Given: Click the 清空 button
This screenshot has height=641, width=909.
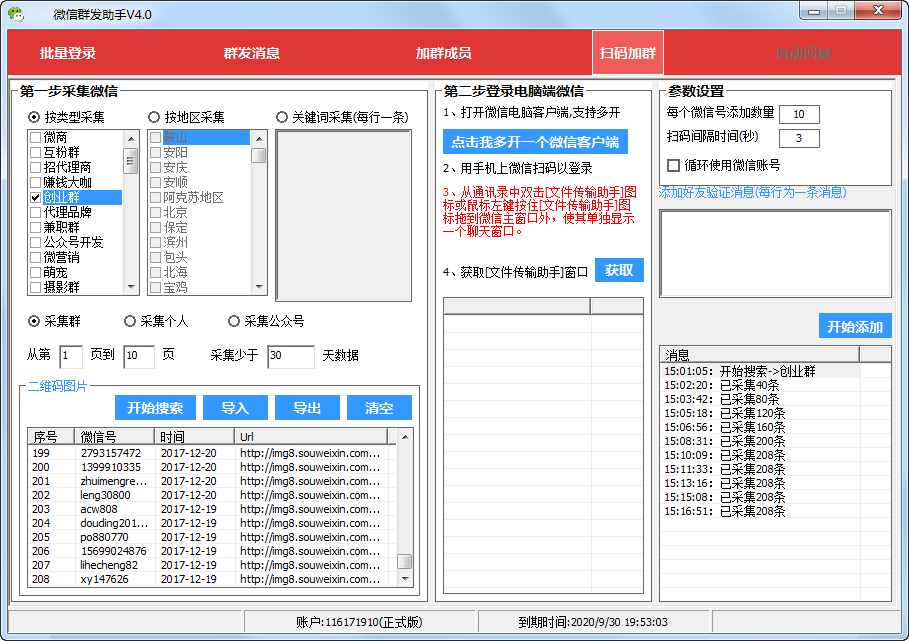Looking at the screenshot, I should point(379,408).
